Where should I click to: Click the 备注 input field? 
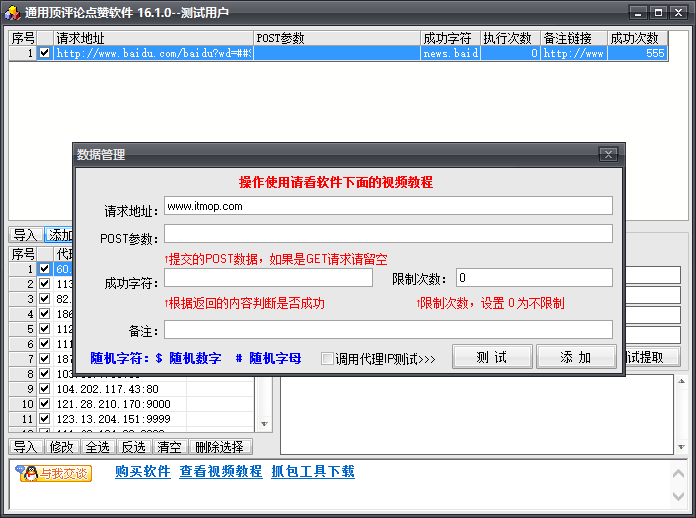pyautogui.click(x=388, y=330)
